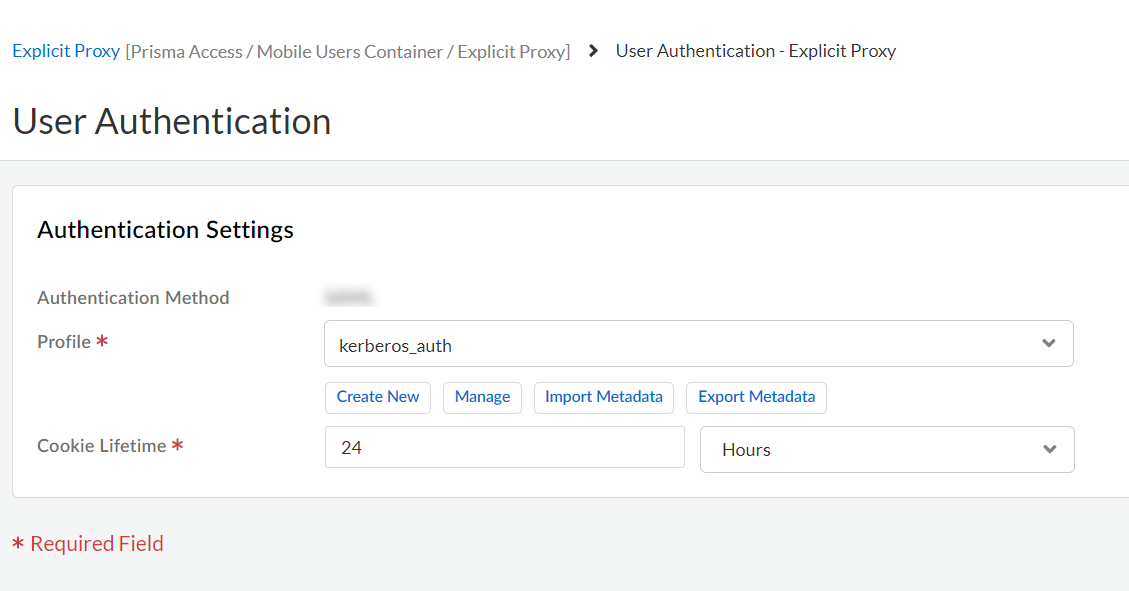Click the Profile field label
Viewport: 1129px width, 591px height.
[x=65, y=342]
